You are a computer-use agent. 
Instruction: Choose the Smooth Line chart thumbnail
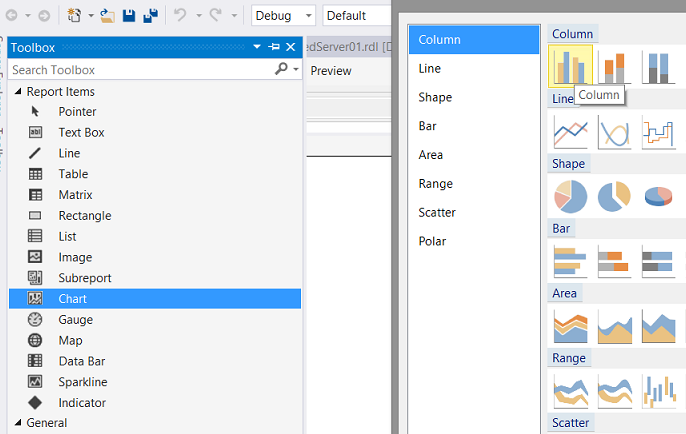point(614,132)
